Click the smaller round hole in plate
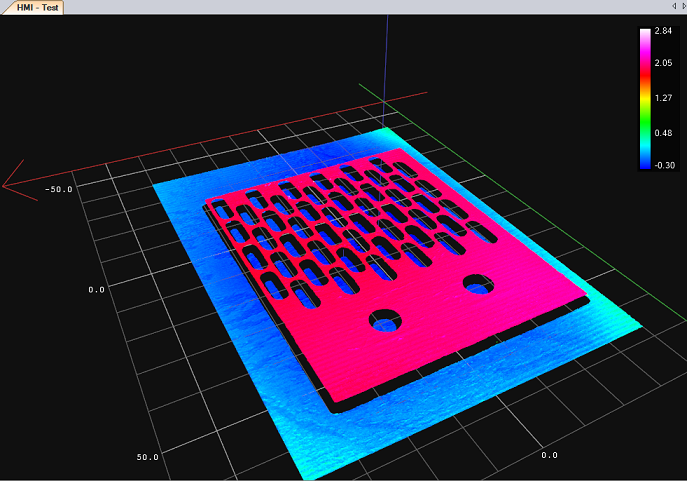 (478, 285)
